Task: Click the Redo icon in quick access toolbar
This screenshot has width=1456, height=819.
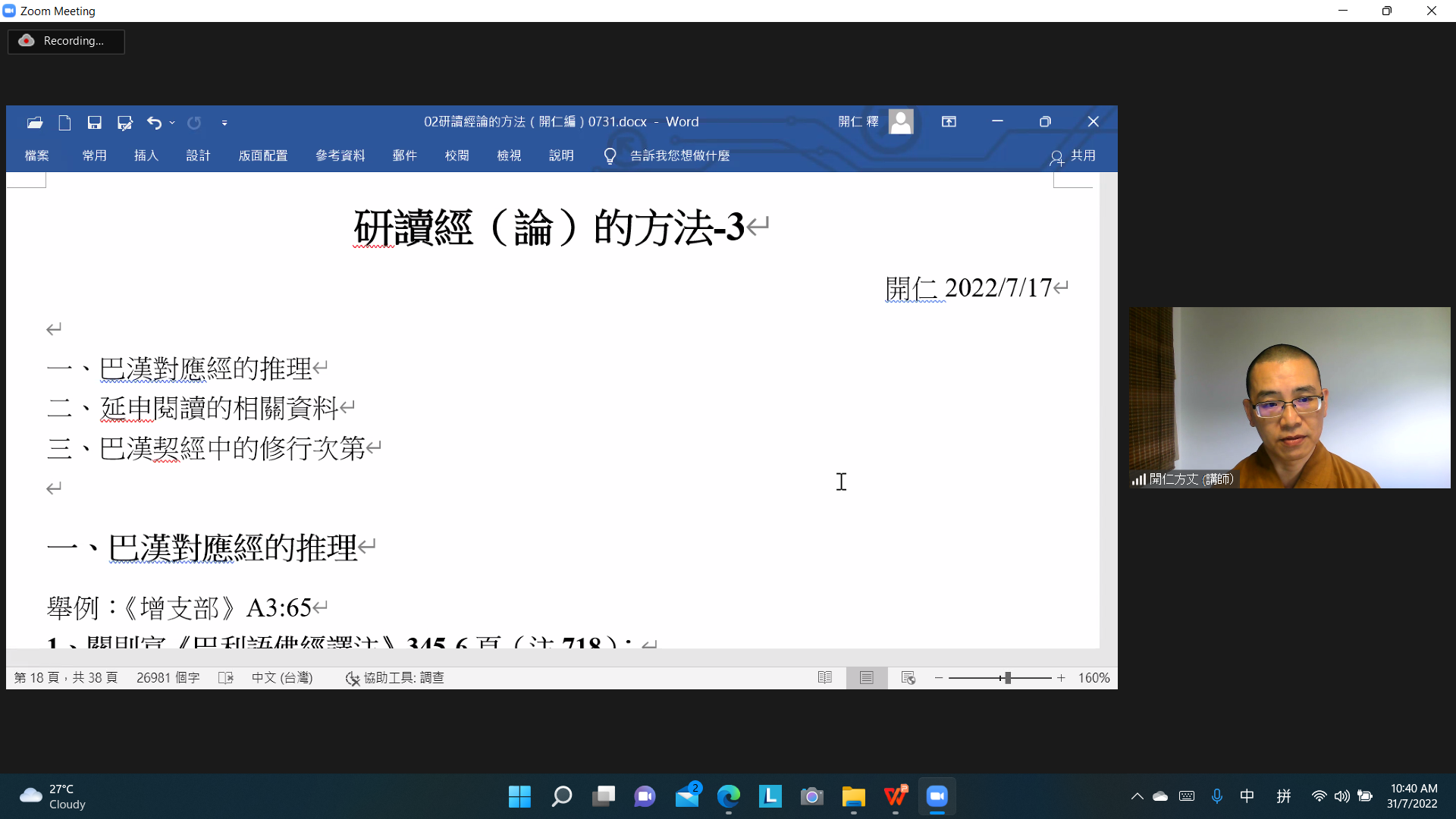Action: (194, 123)
